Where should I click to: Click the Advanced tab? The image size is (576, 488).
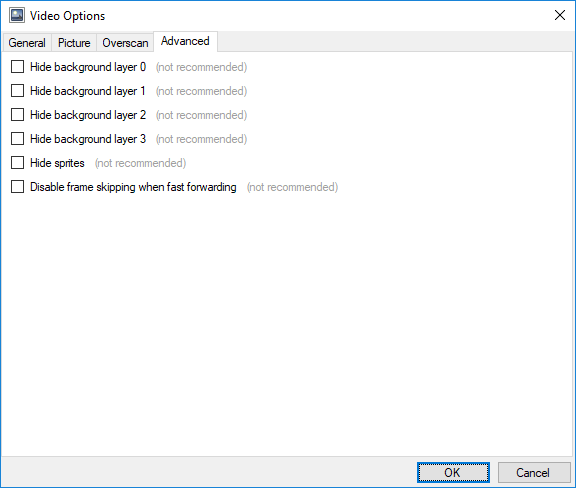click(185, 41)
